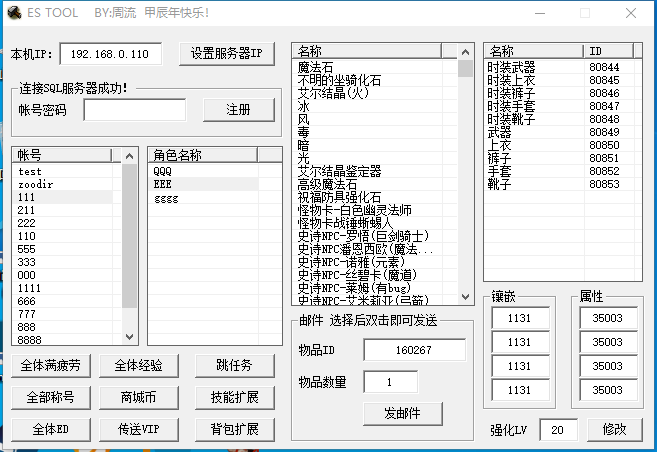Select account test in the list
This screenshot has width=657, height=452.
62,171
